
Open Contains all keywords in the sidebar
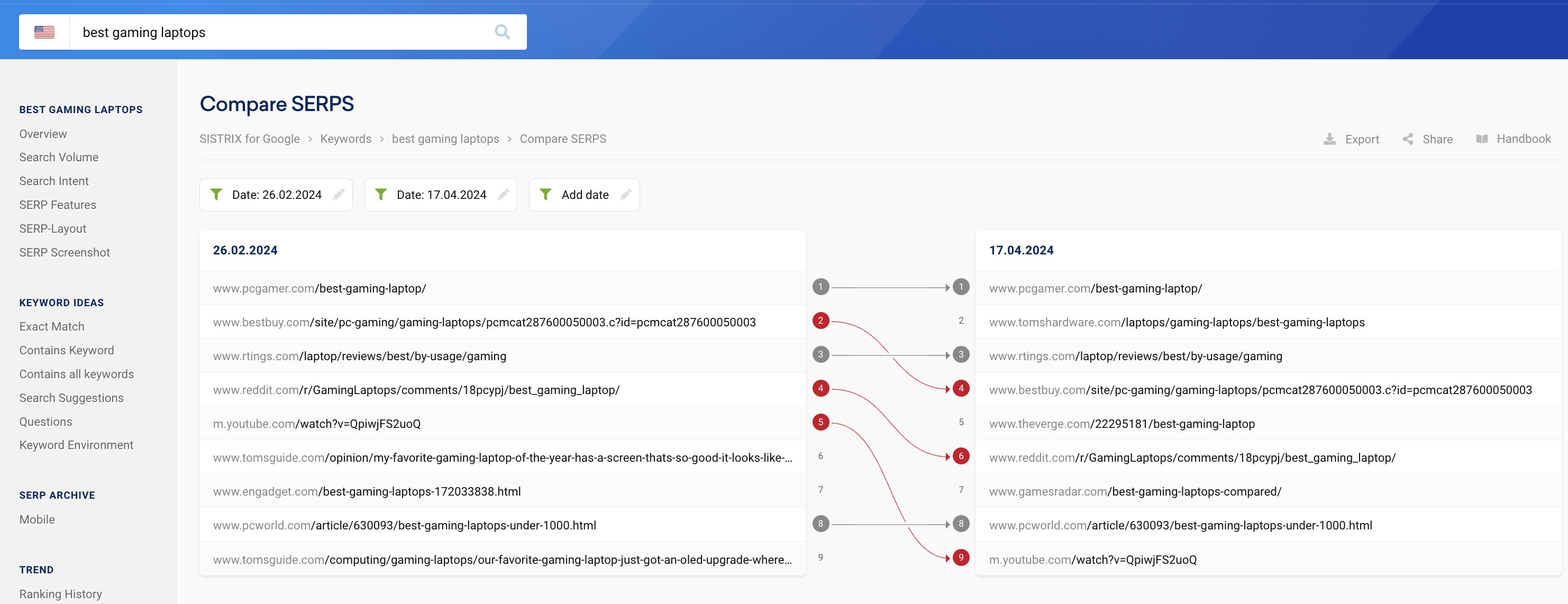click(x=77, y=374)
